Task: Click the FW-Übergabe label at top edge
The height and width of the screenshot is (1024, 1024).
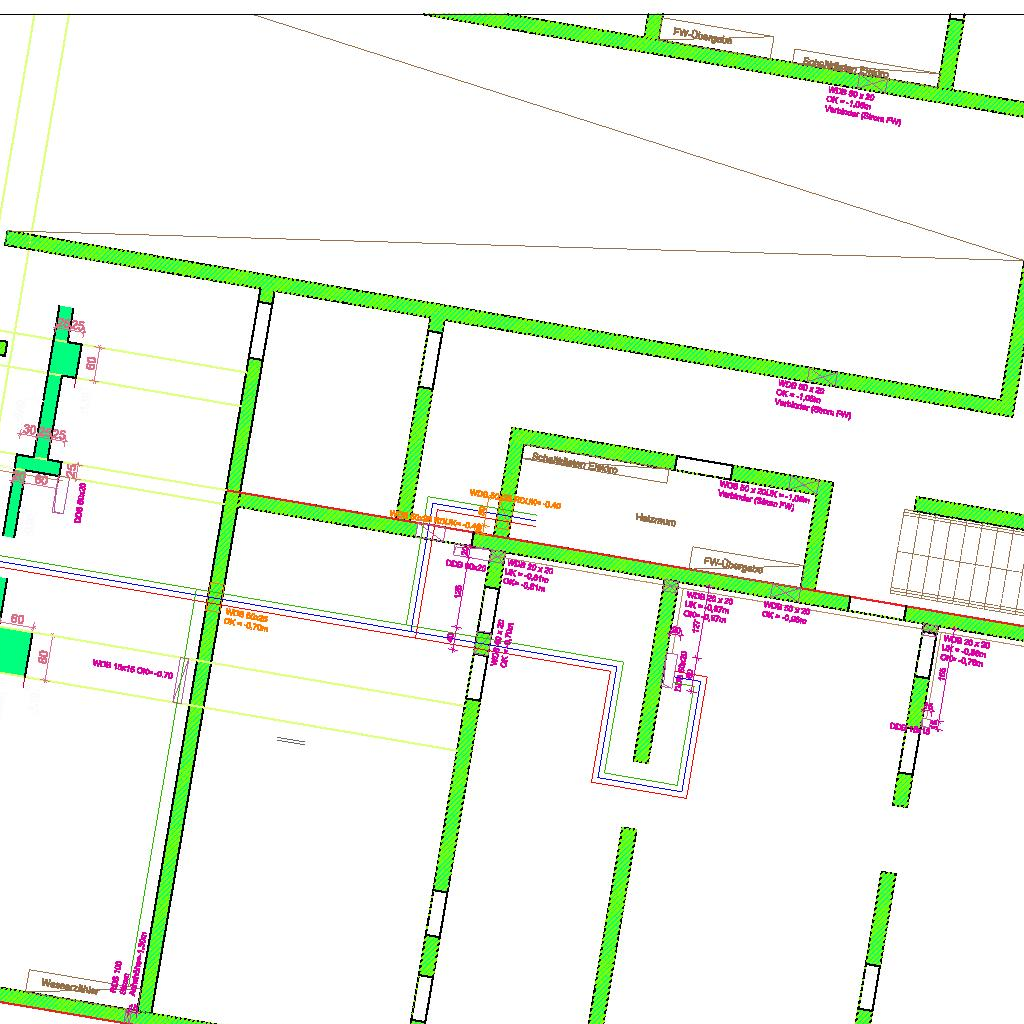Action: click(x=705, y=36)
